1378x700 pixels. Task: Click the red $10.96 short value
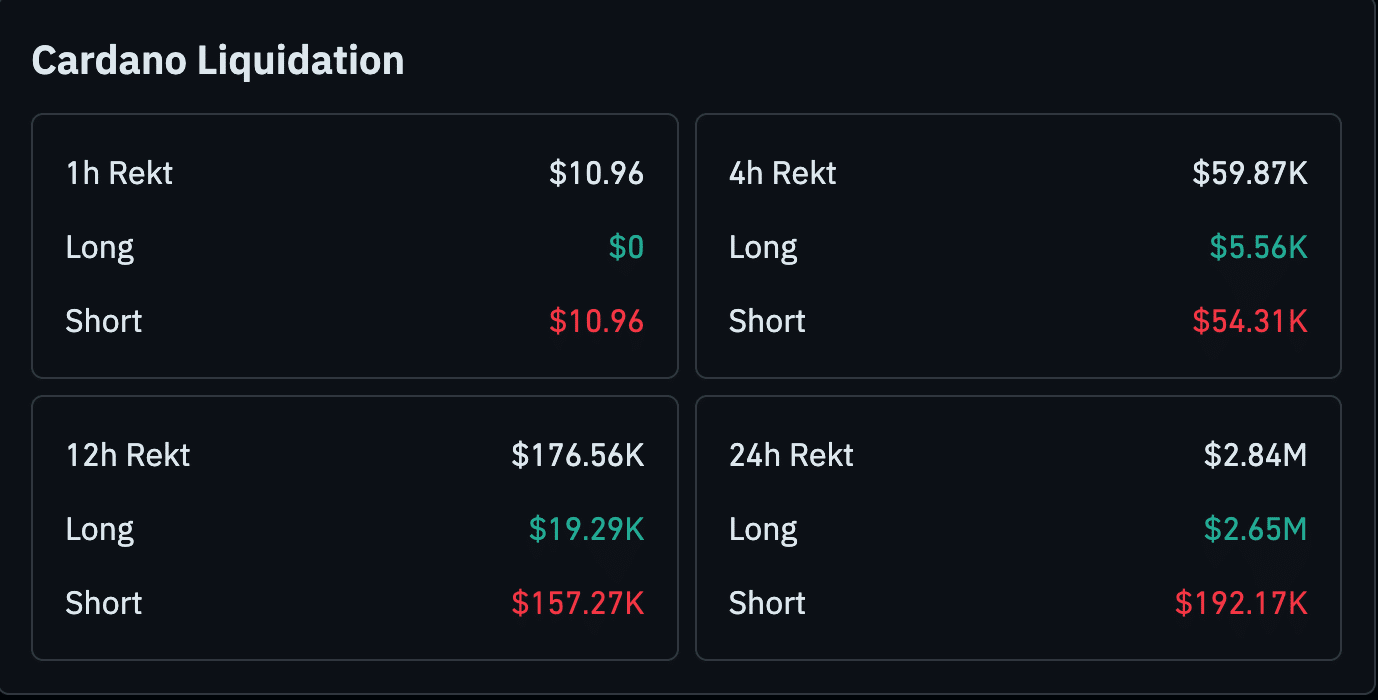(x=596, y=321)
